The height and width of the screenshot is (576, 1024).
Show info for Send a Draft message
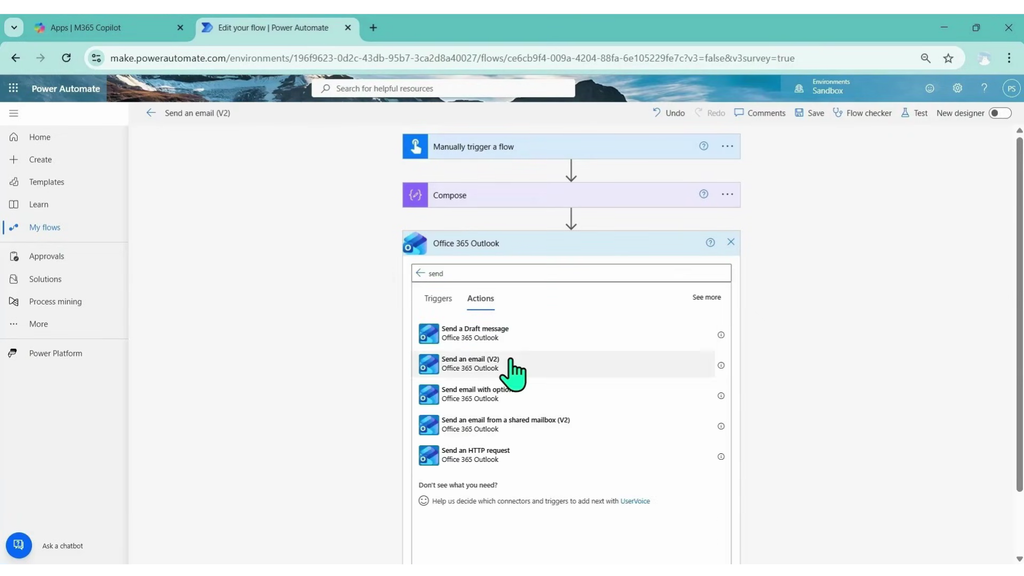coord(721,335)
